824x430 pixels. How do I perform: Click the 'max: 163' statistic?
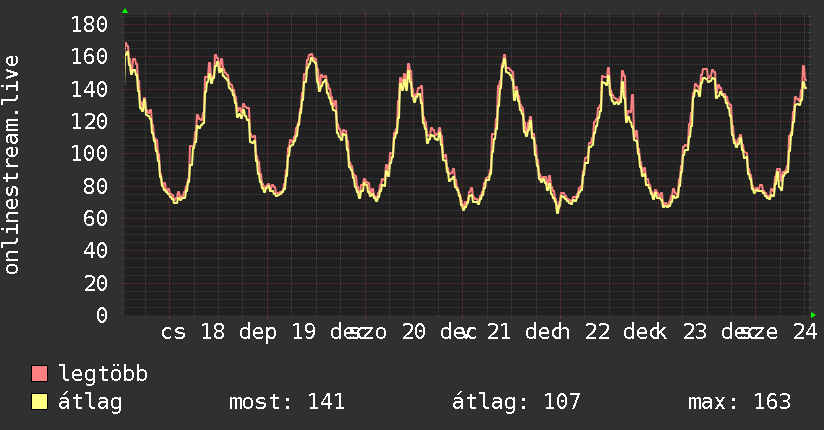coord(739,402)
